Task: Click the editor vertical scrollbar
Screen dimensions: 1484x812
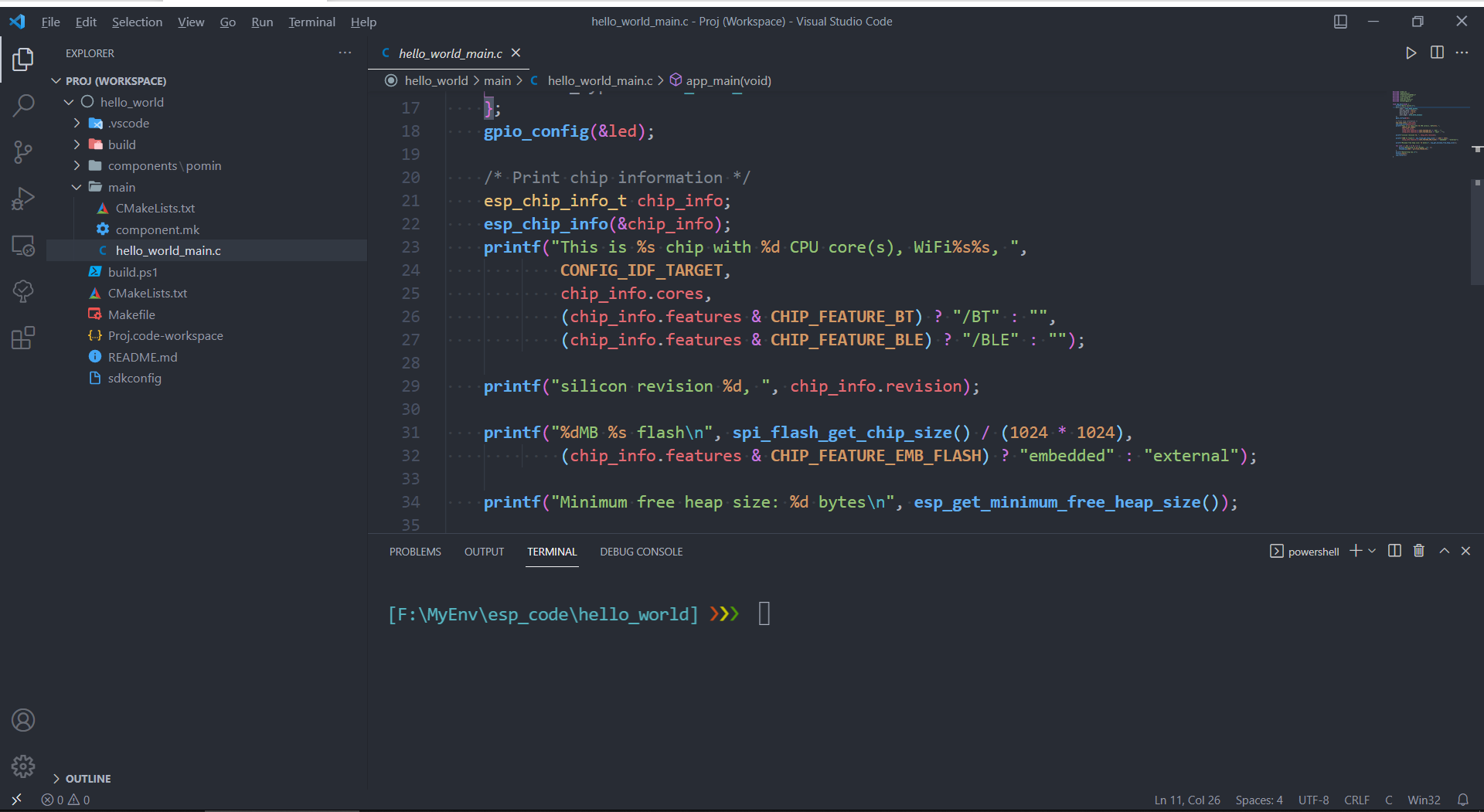Action: pos(1477,232)
